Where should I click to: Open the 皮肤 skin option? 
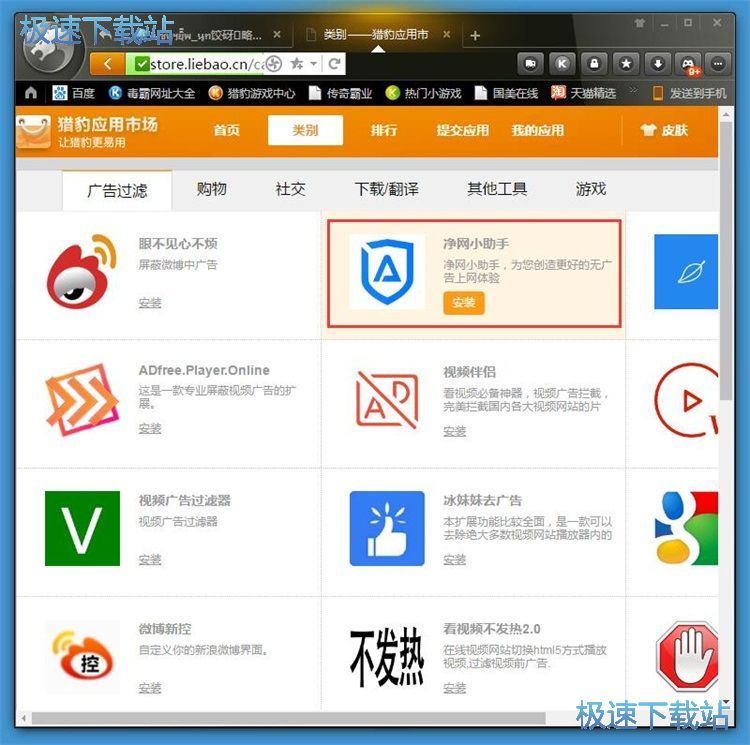pos(664,130)
